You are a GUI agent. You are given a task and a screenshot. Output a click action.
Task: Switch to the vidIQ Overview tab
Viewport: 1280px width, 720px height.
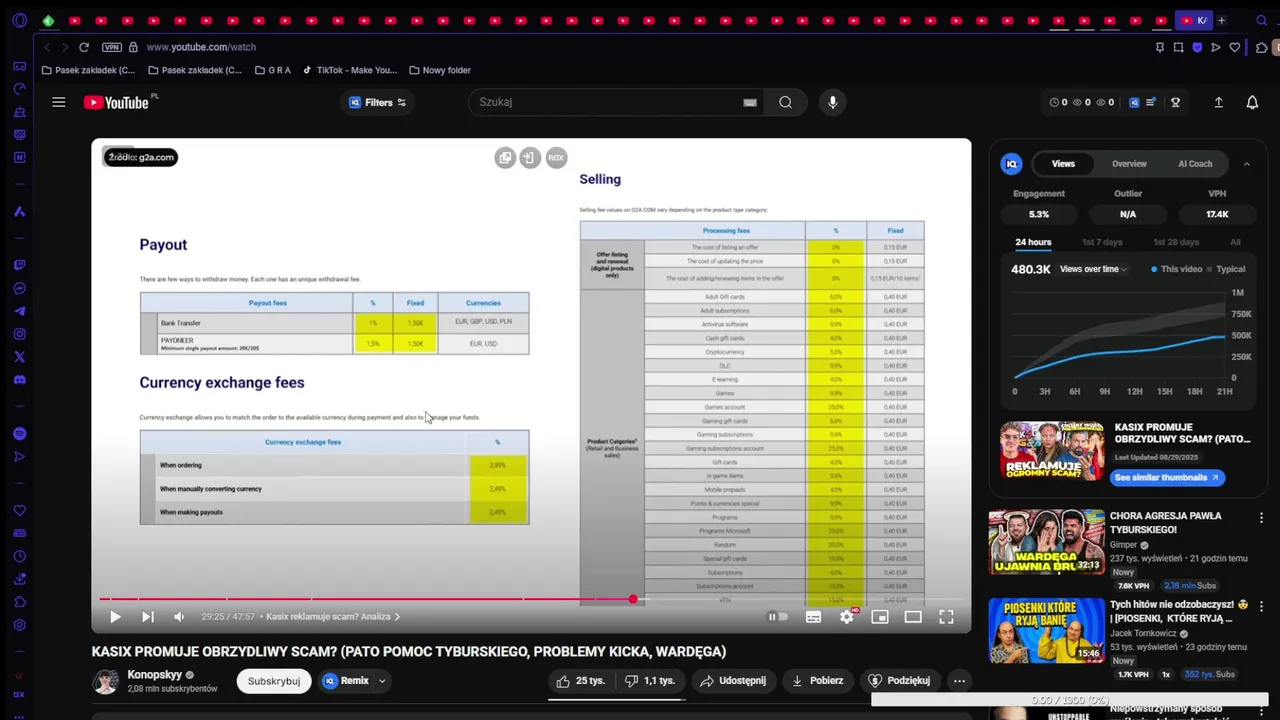pos(1129,164)
